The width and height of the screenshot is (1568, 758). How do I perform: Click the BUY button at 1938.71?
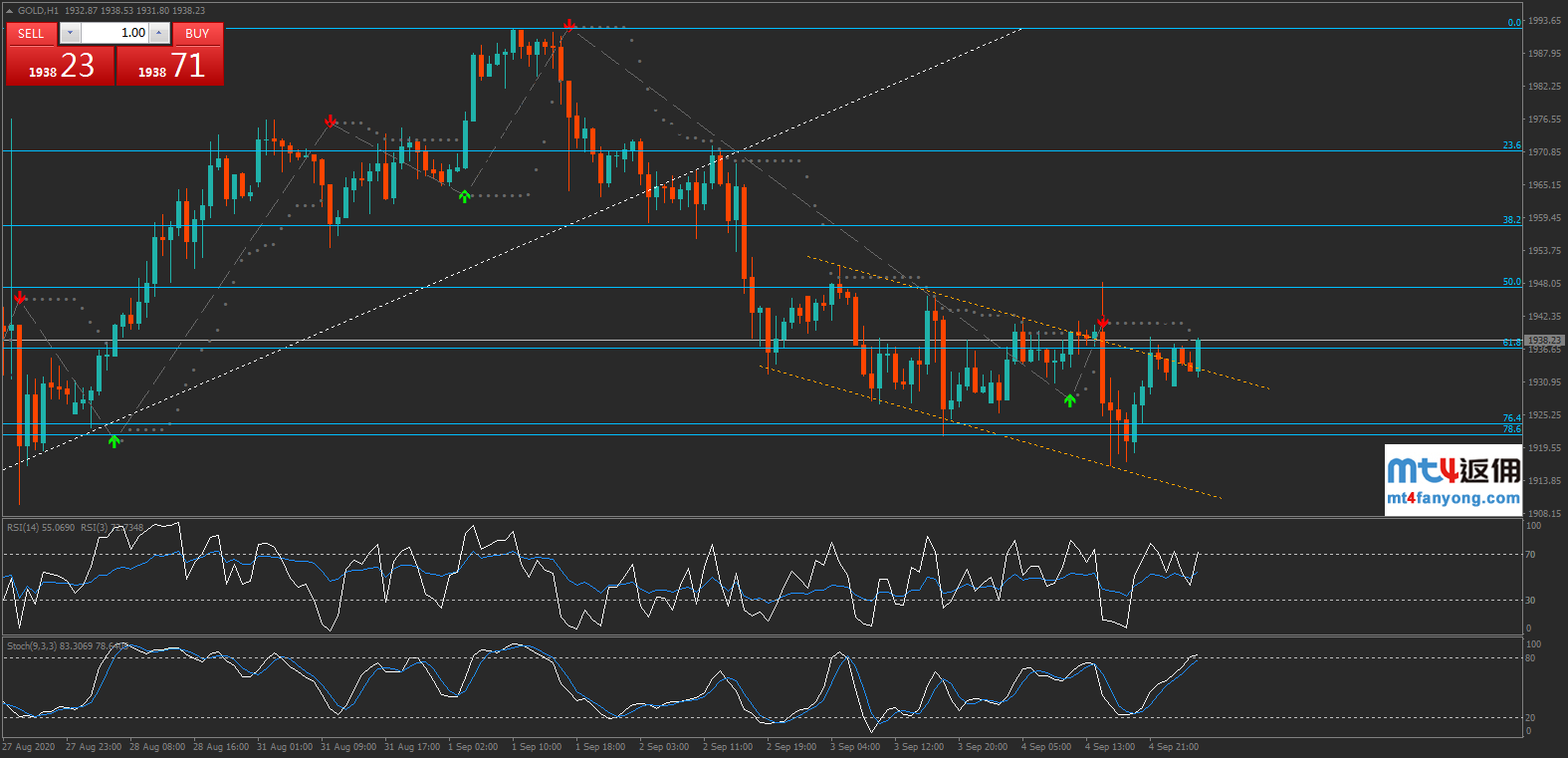pos(170,66)
